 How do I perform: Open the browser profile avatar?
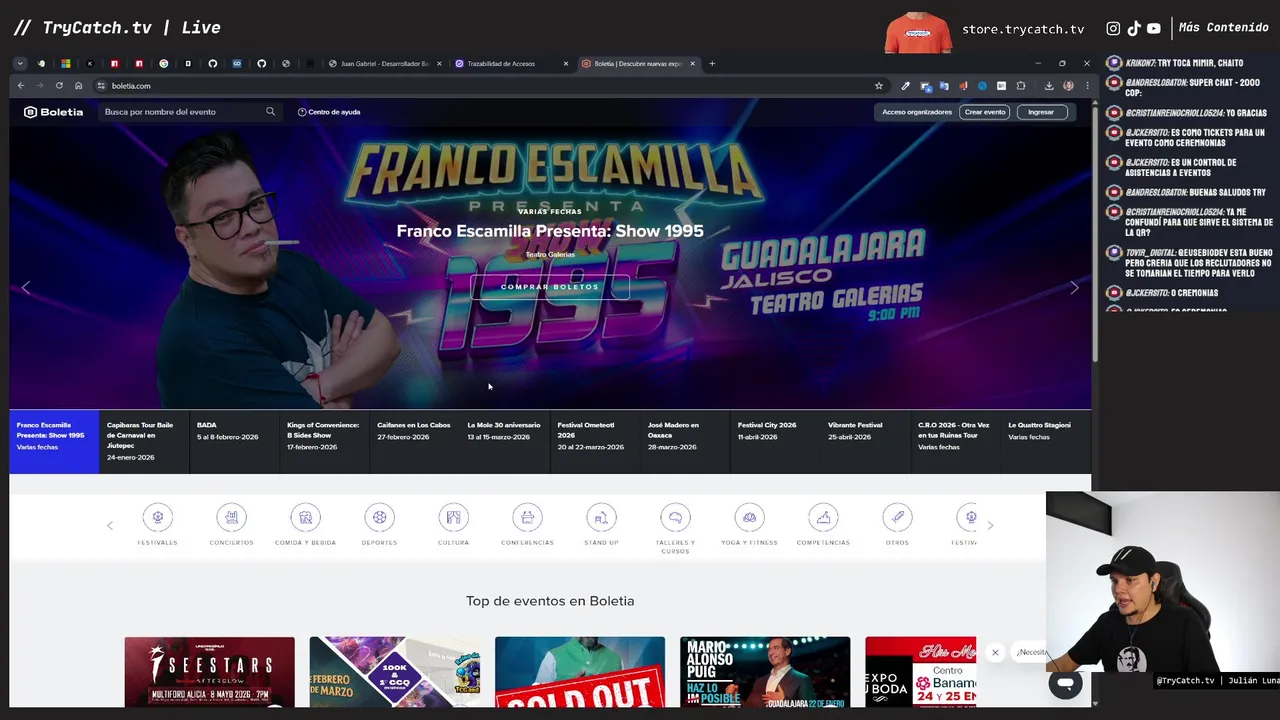[1068, 86]
